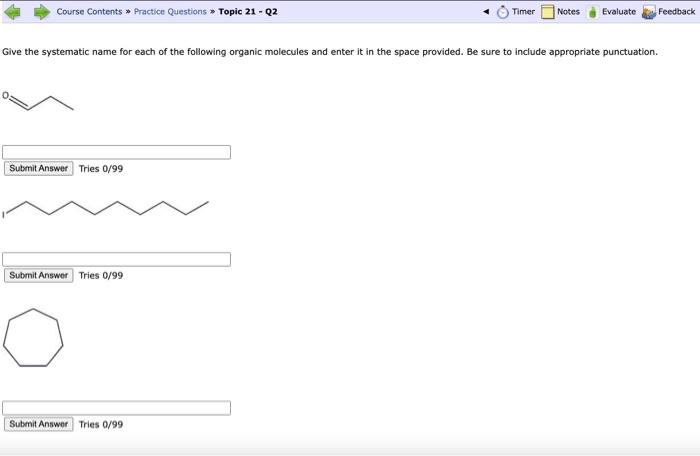
Task: Focus the answer field for the iodo chain molecule
Action: (117, 259)
